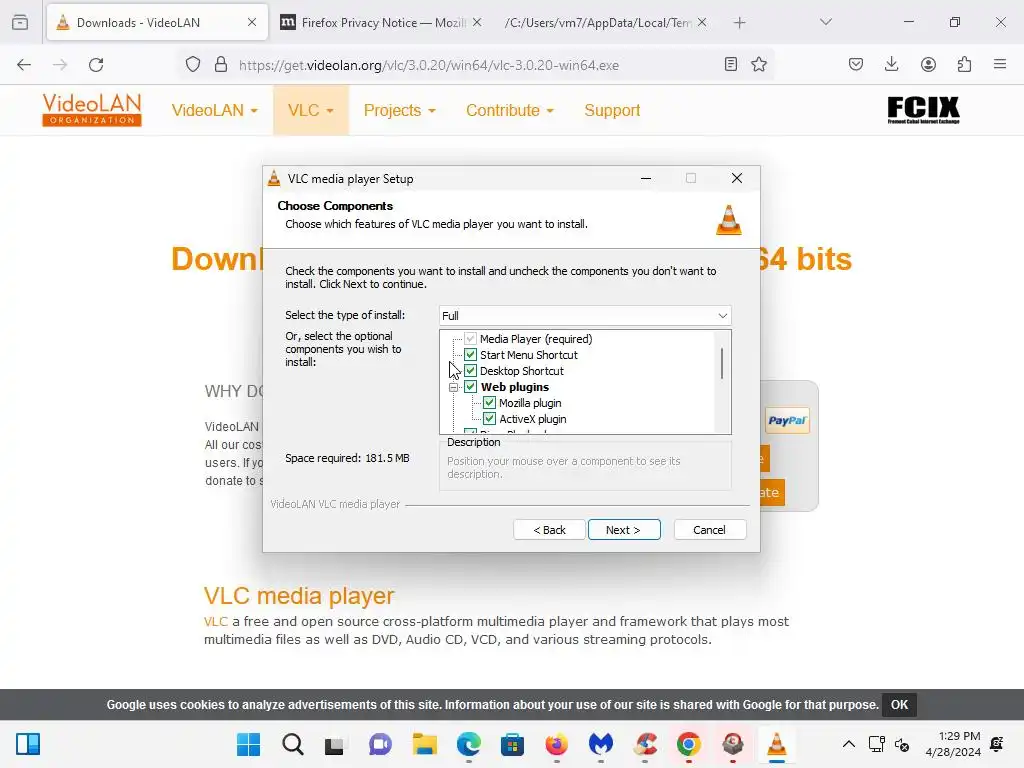Click the site padlock security icon

pos(221,65)
